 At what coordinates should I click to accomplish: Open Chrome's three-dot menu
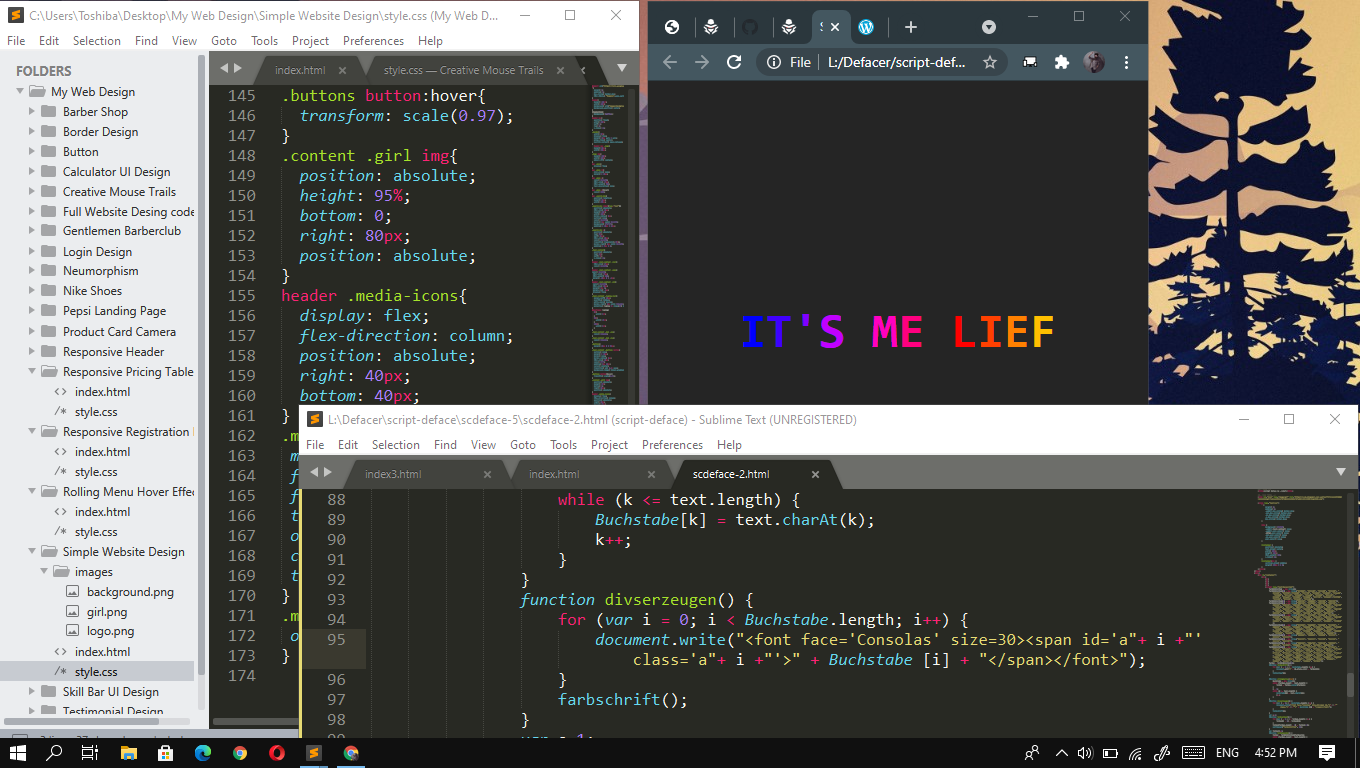1126,62
